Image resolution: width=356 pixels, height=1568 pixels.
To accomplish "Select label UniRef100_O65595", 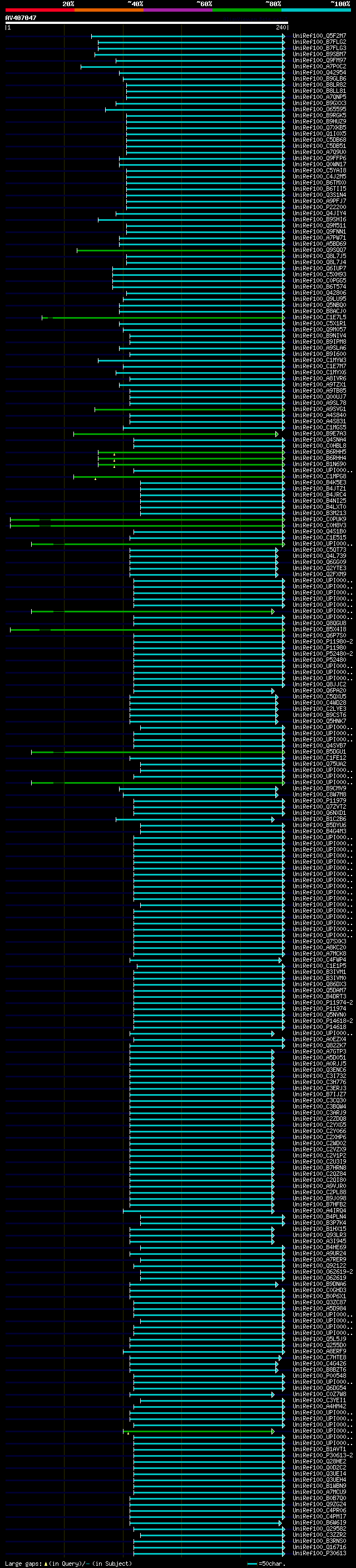I will (319, 110).
